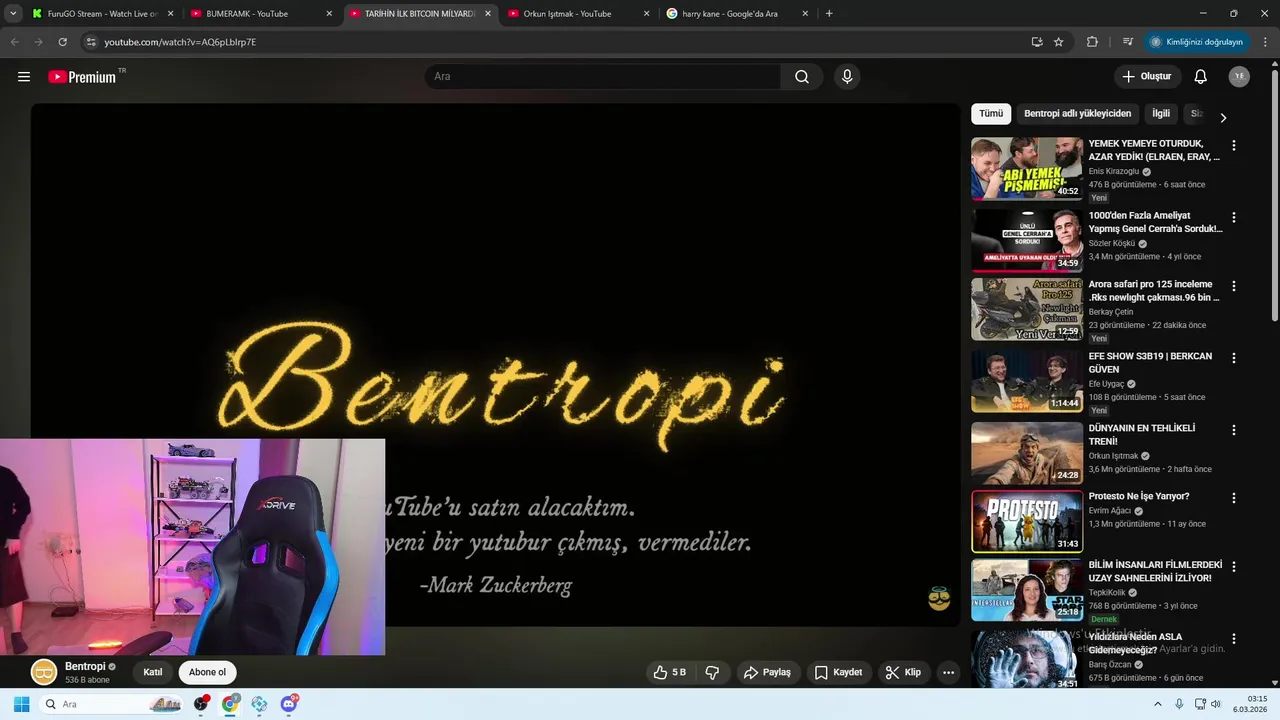Open Chrome from the taskbar
The width and height of the screenshot is (1280, 720).
[230, 704]
